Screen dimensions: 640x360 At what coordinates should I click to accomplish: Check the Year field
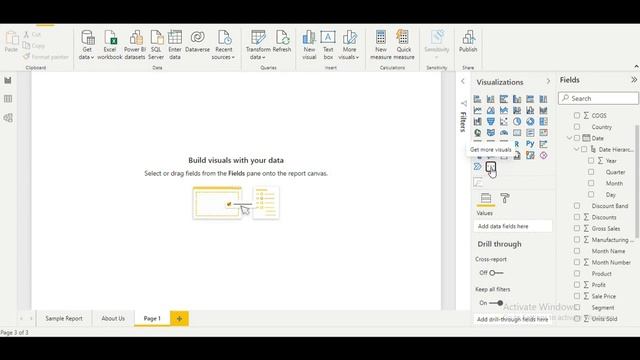click(x=591, y=161)
